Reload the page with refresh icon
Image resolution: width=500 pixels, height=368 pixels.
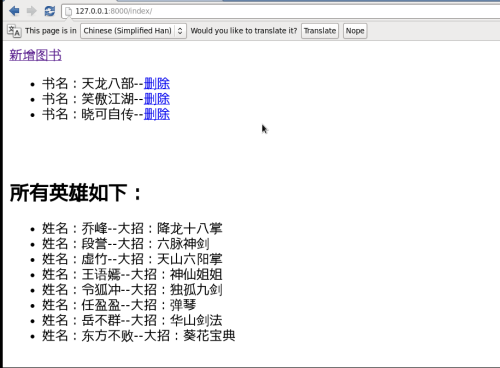(x=50, y=11)
